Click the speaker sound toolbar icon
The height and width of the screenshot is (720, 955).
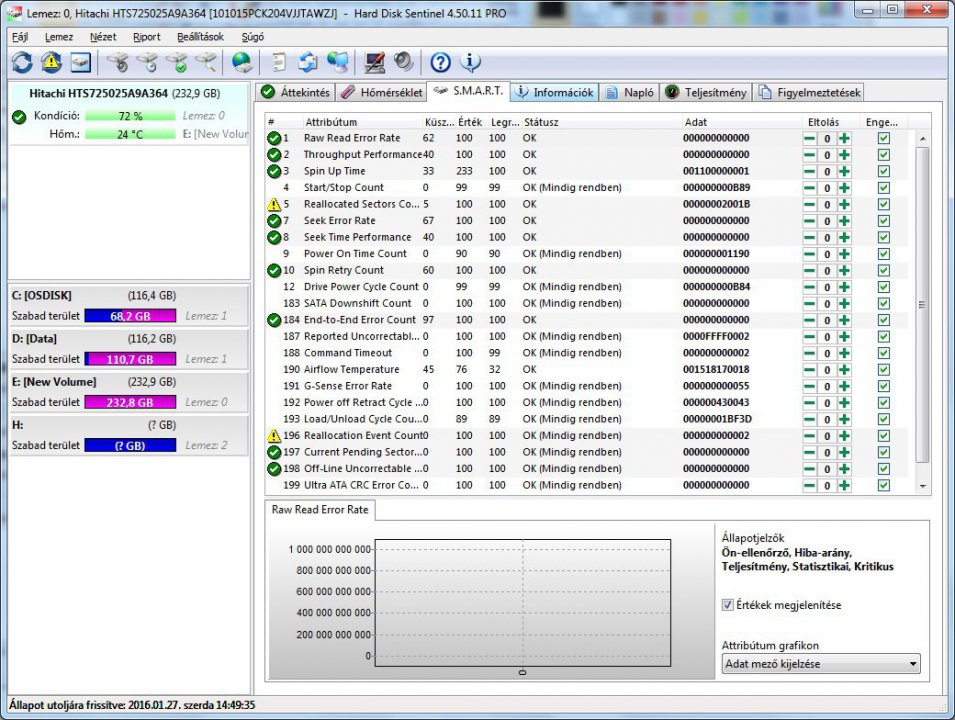coord(403,62)
